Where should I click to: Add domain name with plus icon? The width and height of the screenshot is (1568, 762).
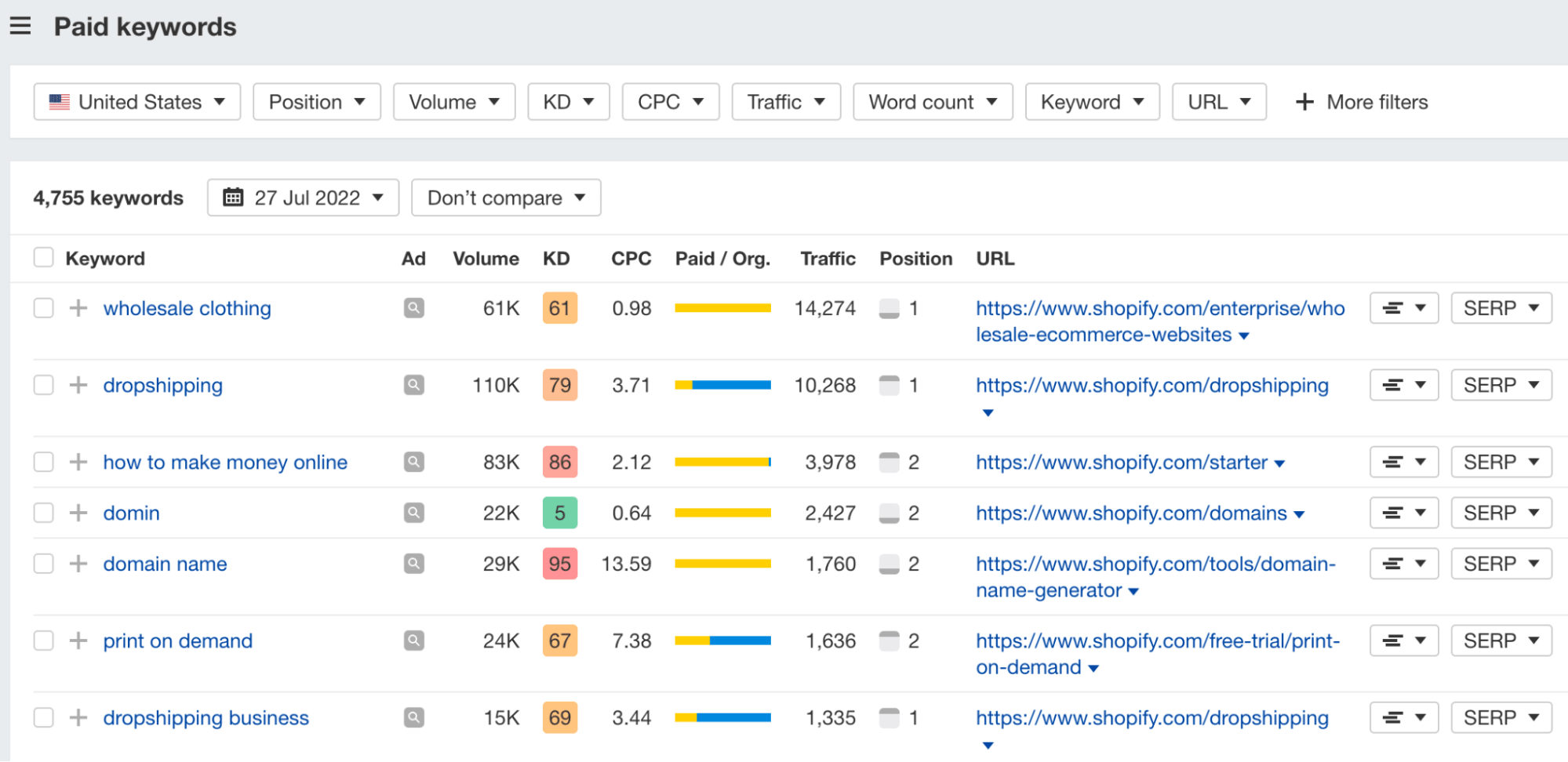78,564
